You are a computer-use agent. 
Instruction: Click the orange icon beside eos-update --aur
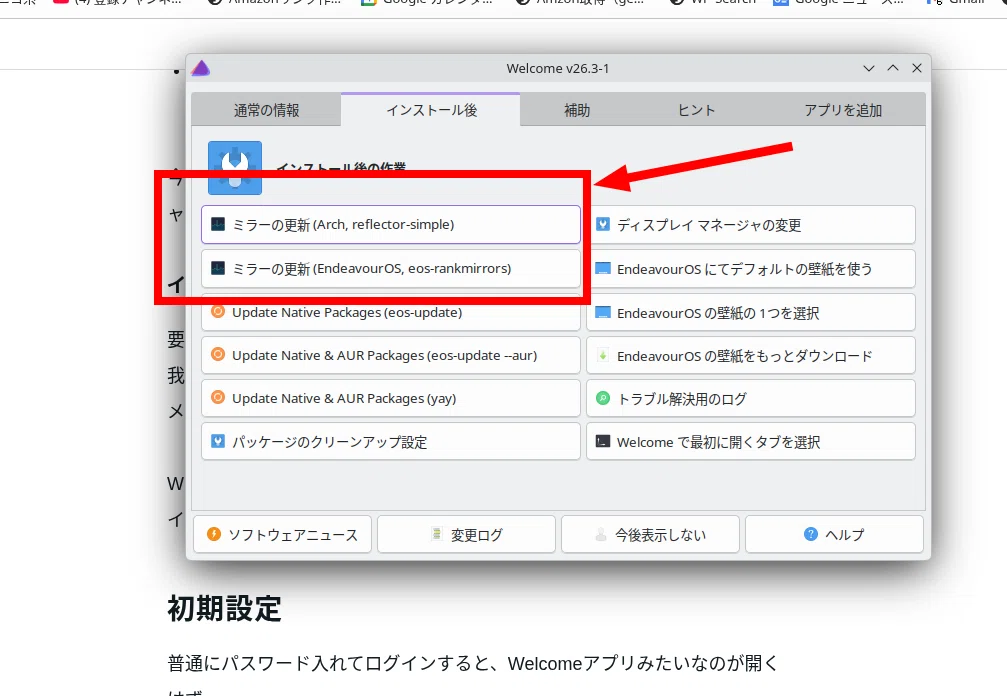tap(218, 354)
